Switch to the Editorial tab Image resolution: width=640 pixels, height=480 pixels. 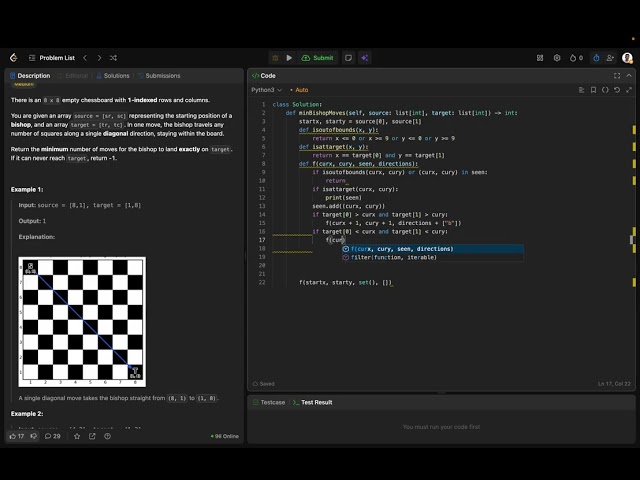coord(73,76)
